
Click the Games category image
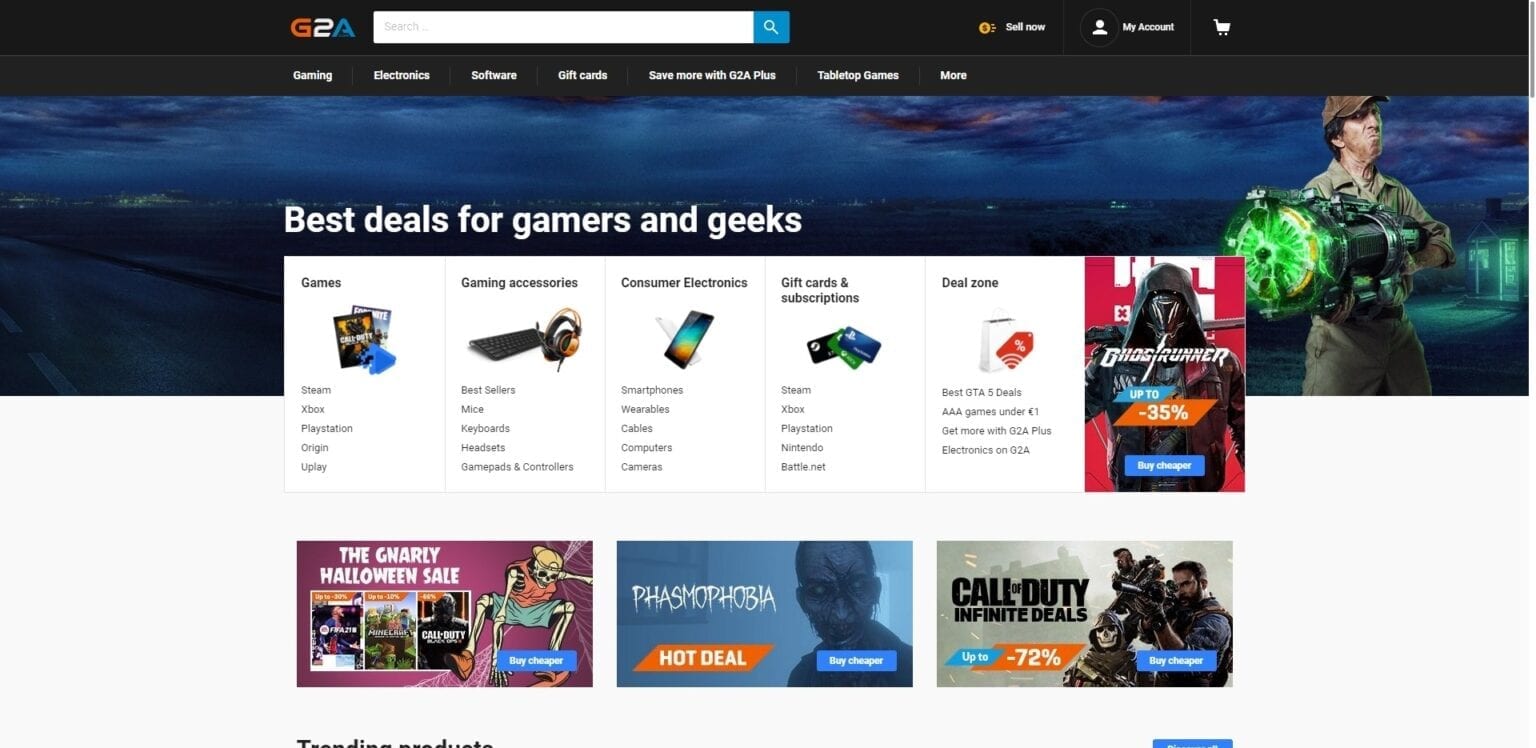pos(364,340)
